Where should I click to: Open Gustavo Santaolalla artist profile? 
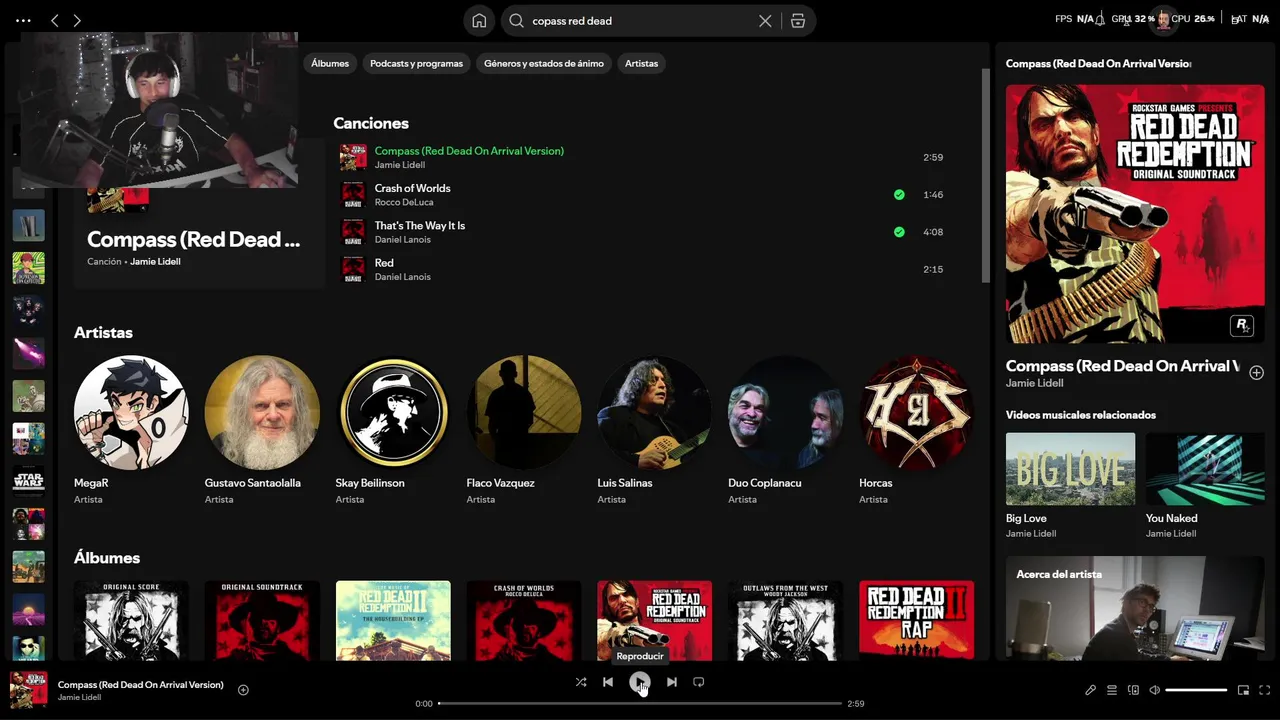[262, 428]
